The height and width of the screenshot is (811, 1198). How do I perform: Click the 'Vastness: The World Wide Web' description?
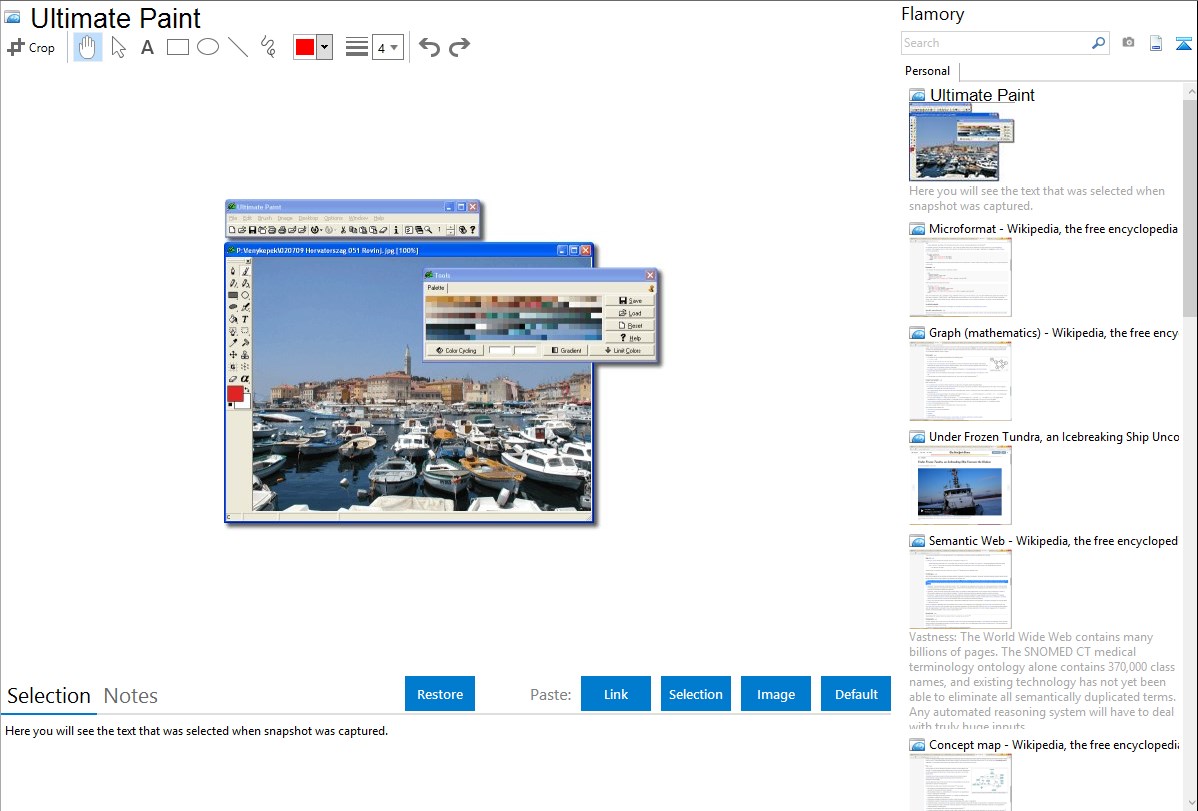(x=1043, y=682)
